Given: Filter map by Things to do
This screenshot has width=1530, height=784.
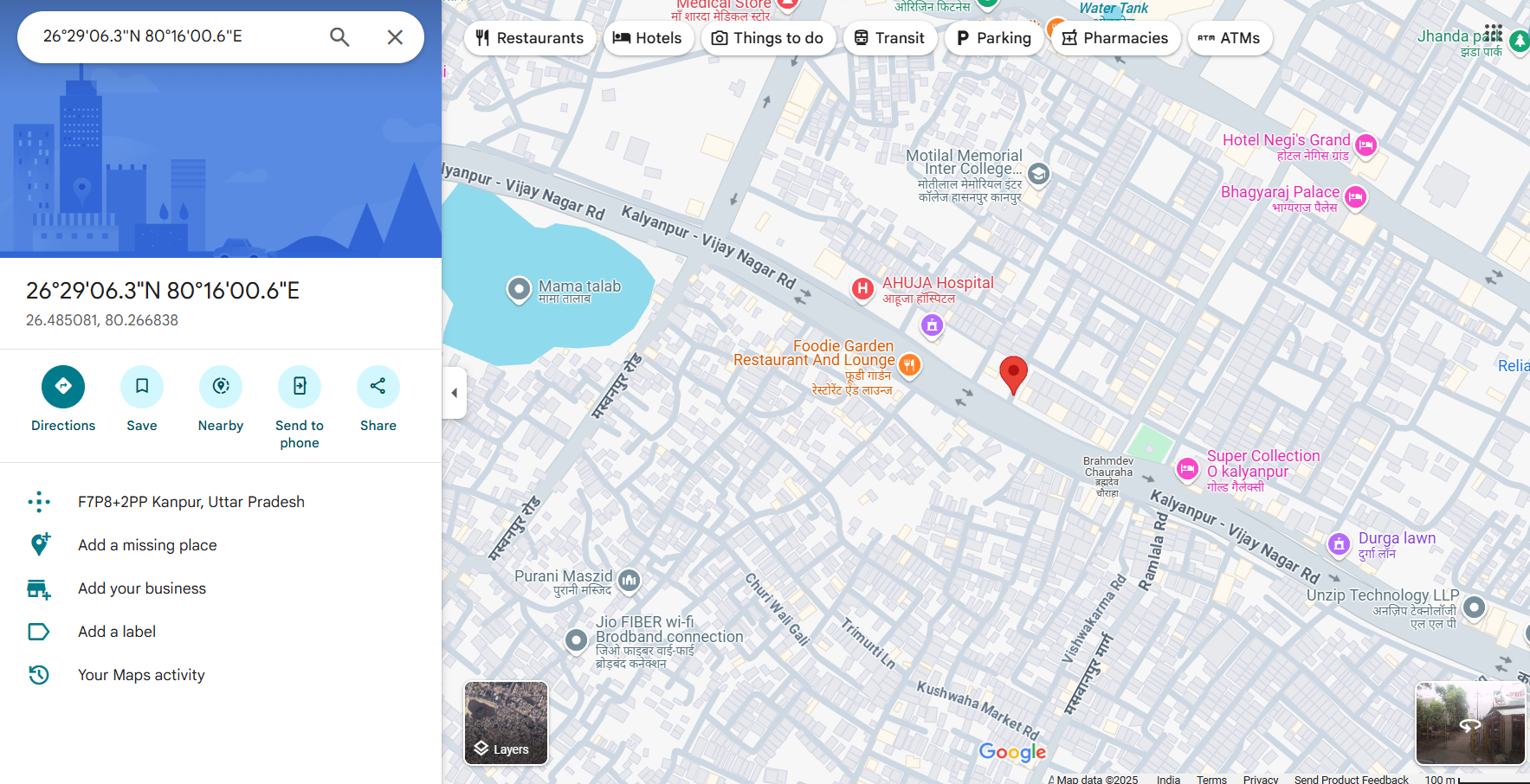Looking at the screenshot, I should [x=768, y=38].
